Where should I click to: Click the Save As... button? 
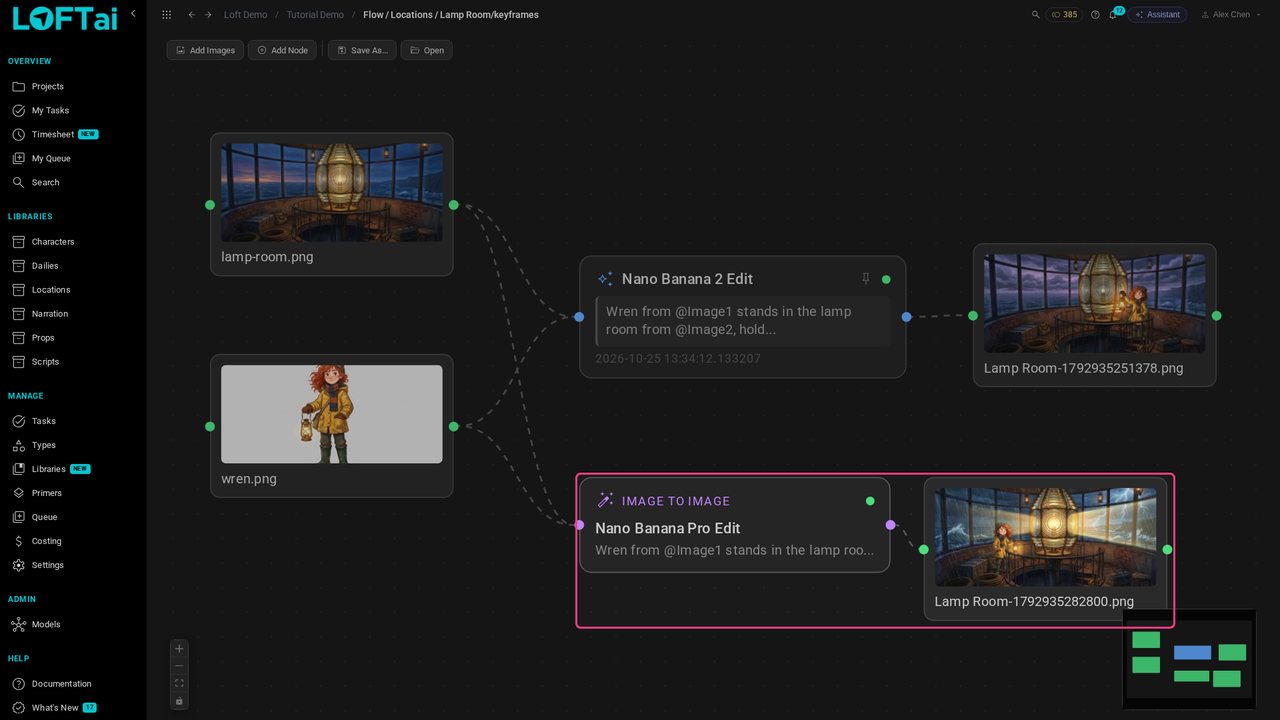tap(362, 50)
